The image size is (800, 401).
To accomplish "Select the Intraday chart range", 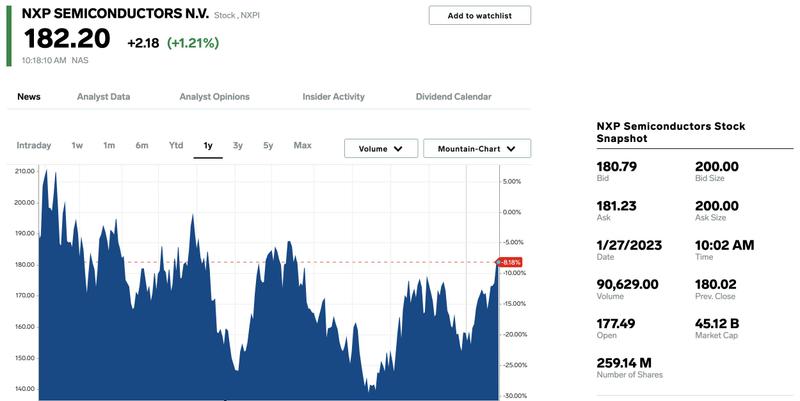I will (x=34, y=145).
